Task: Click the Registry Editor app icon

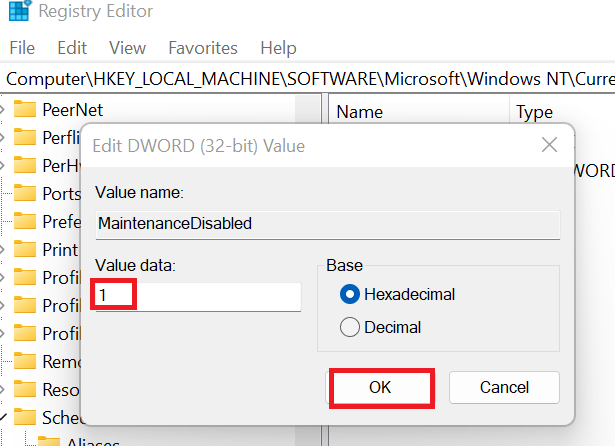Action: [20, 10]
